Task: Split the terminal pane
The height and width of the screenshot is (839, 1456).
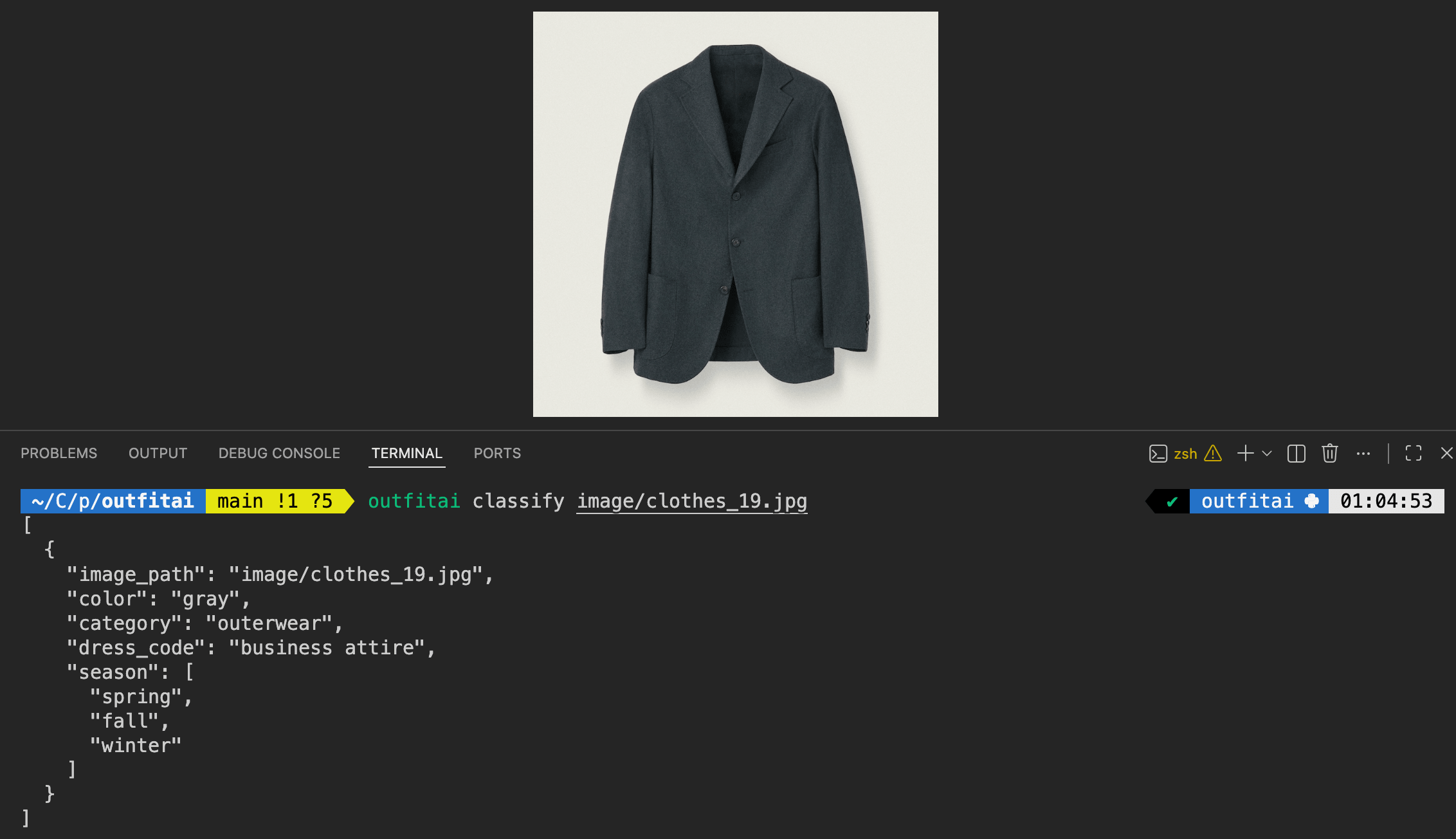Action: 1297,454
